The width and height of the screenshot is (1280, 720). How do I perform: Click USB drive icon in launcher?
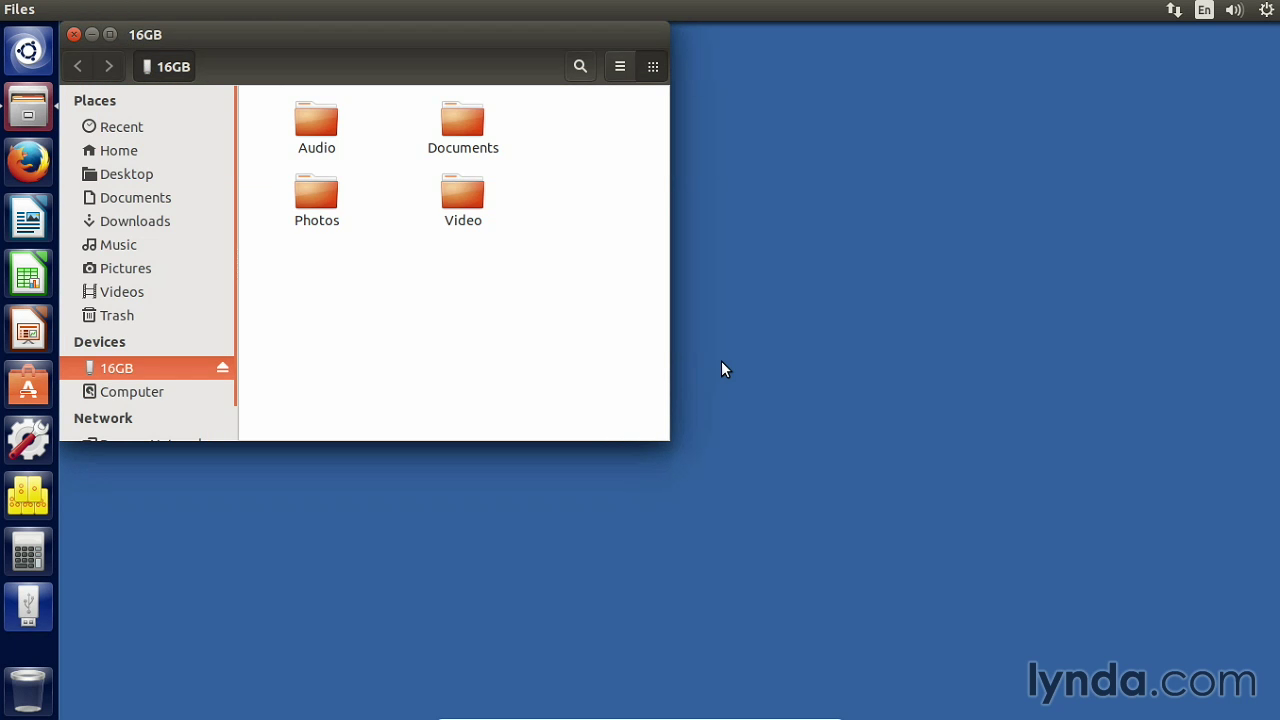28,607
